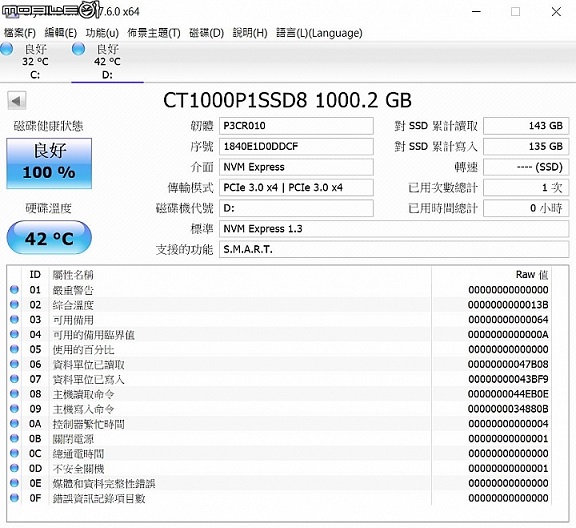
Task: Click the ID column header
Action: (35, 274)
